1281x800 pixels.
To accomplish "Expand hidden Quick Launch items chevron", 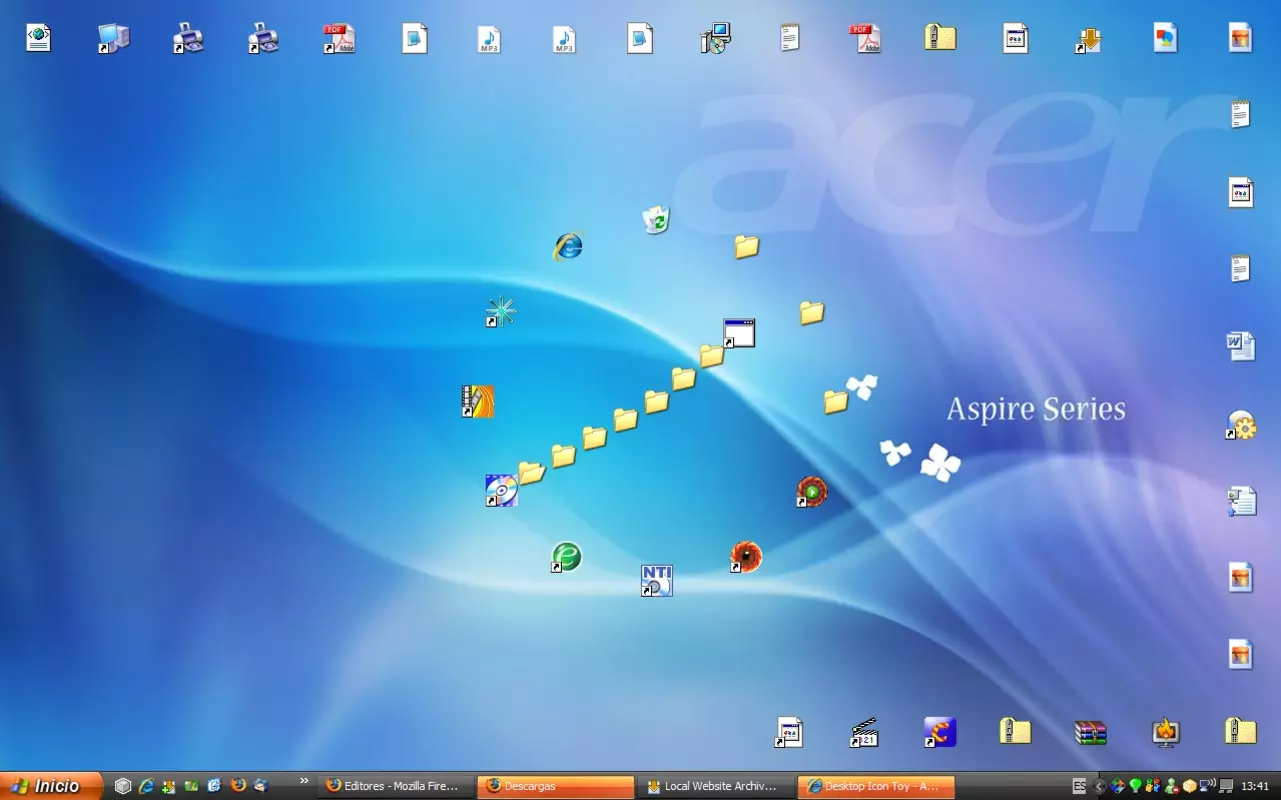I will pos(304,782).
